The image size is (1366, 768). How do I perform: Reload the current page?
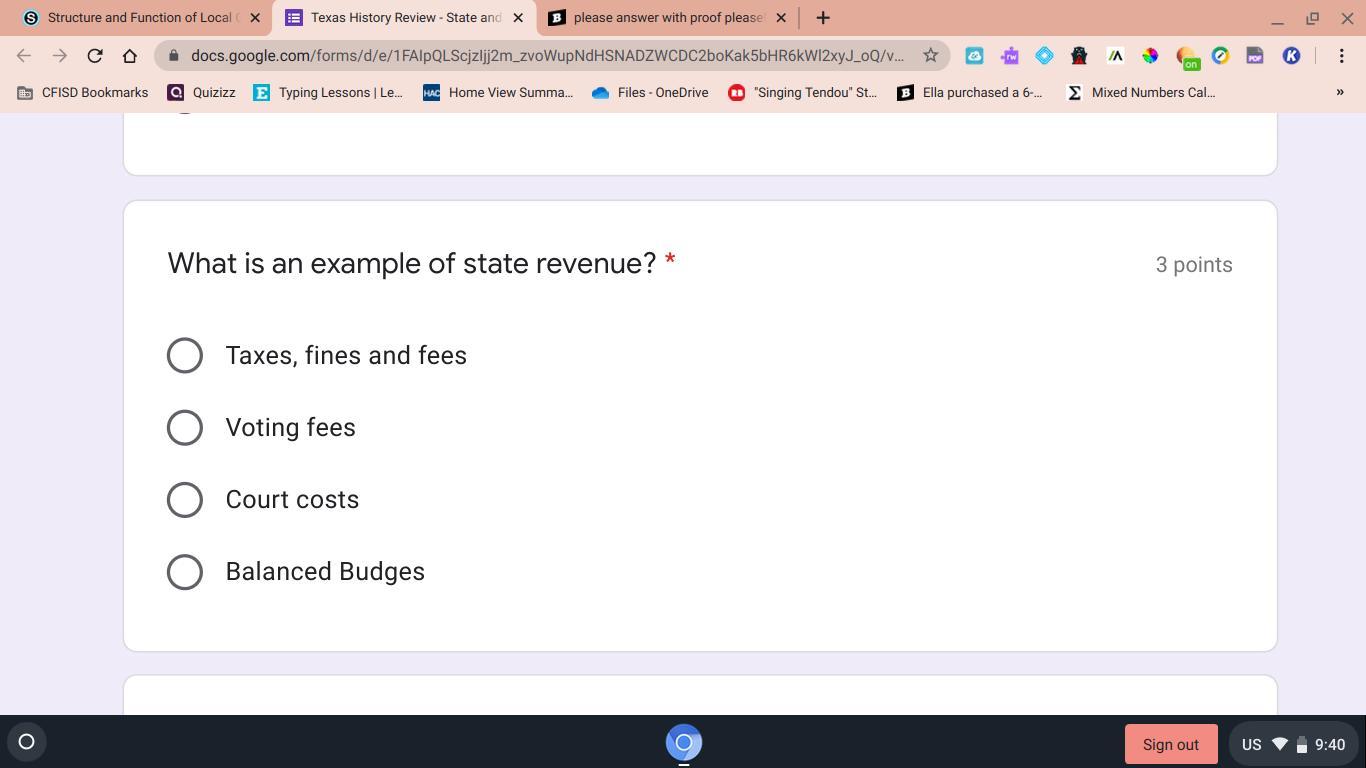pos(95,56)
